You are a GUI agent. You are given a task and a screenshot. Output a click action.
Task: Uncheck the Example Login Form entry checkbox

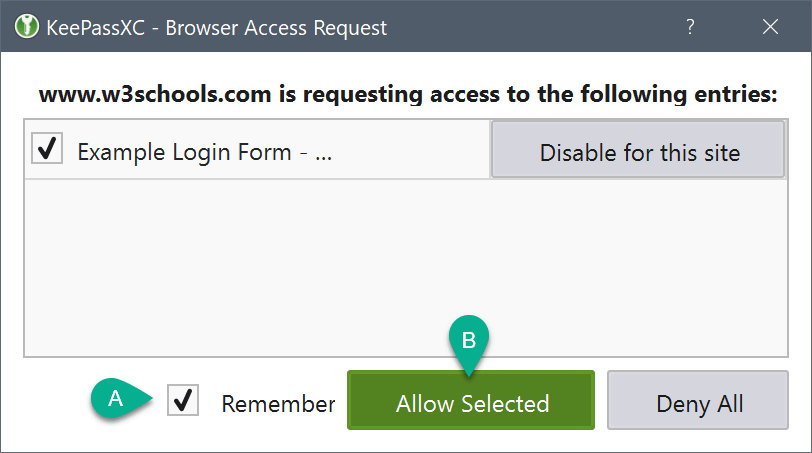tap(45, 151)
